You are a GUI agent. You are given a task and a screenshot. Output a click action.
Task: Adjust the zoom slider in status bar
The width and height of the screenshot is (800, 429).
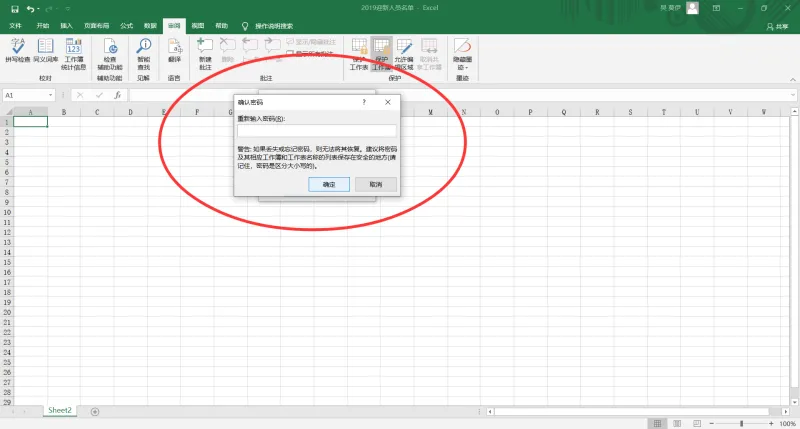(x=741, y=423)
